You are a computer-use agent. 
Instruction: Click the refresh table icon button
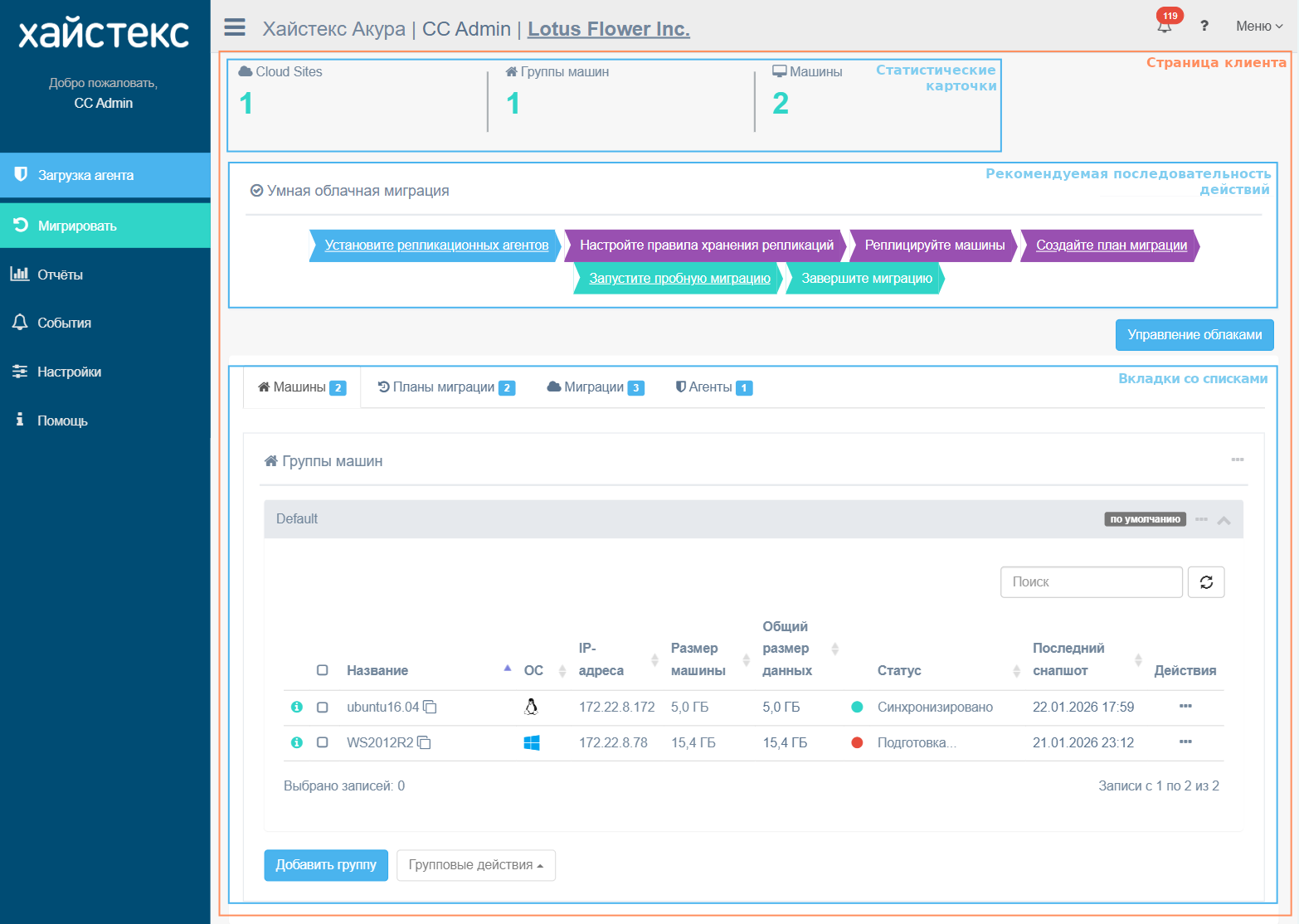1206,582
